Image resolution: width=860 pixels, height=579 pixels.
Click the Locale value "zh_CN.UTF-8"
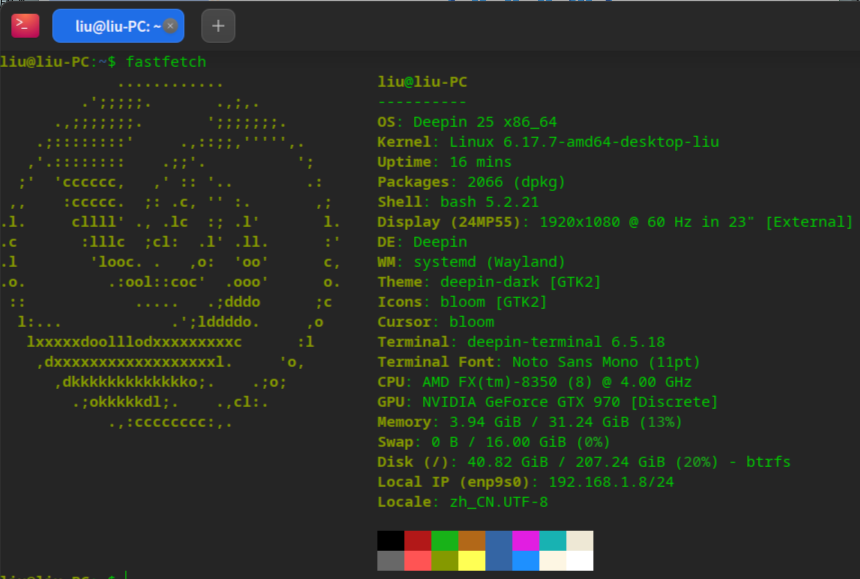(499, 502)
